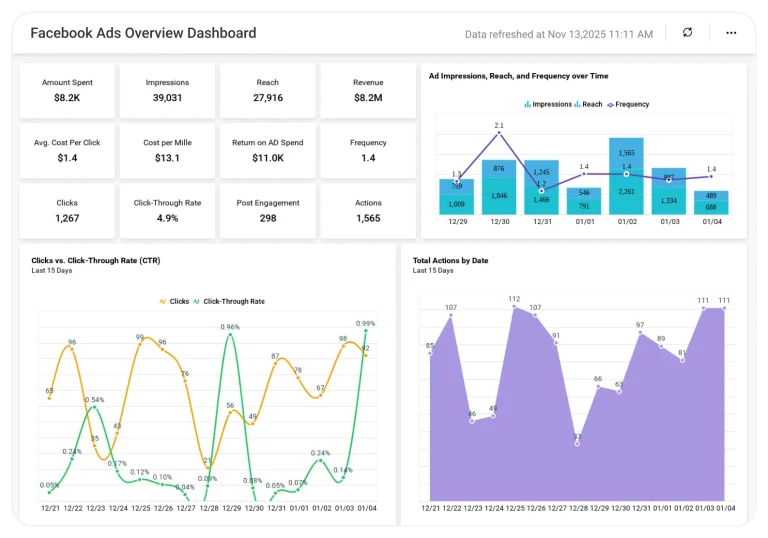Click the 12/31 Reach bar labeled 1,245
The image size is (768, 538).
tap(541, 172)
